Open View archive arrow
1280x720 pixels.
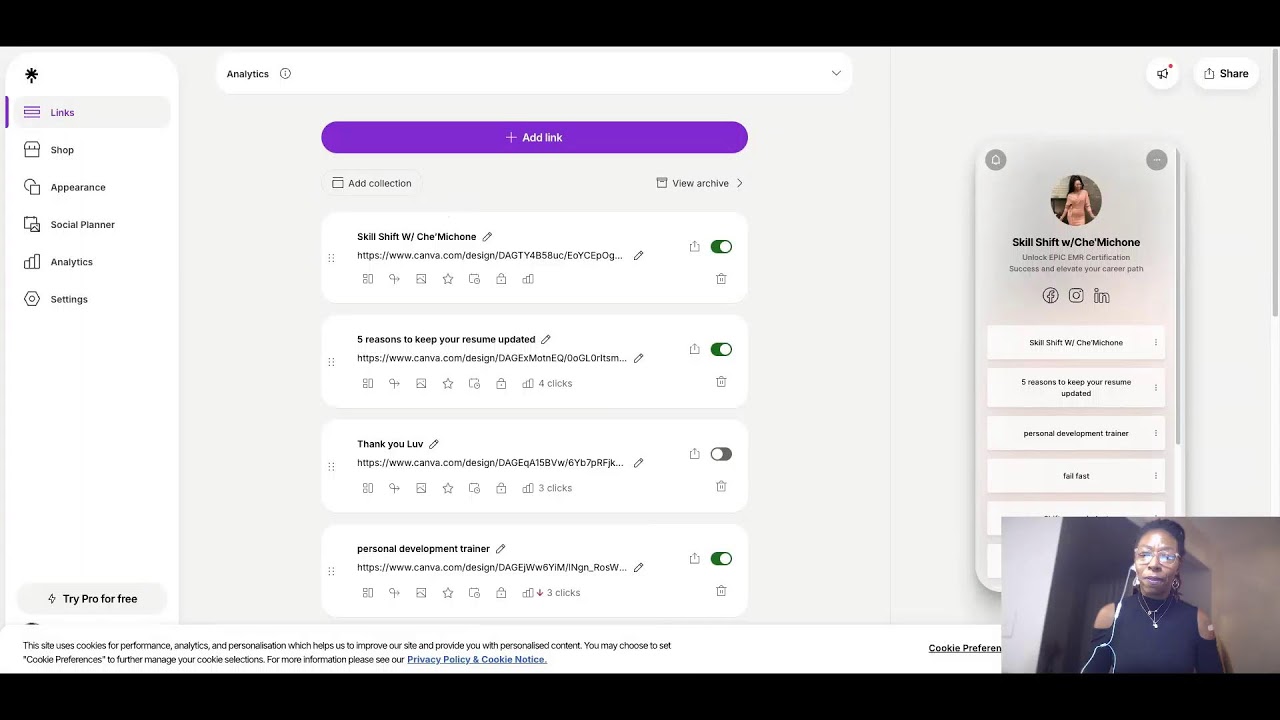[x=739, y=183]
